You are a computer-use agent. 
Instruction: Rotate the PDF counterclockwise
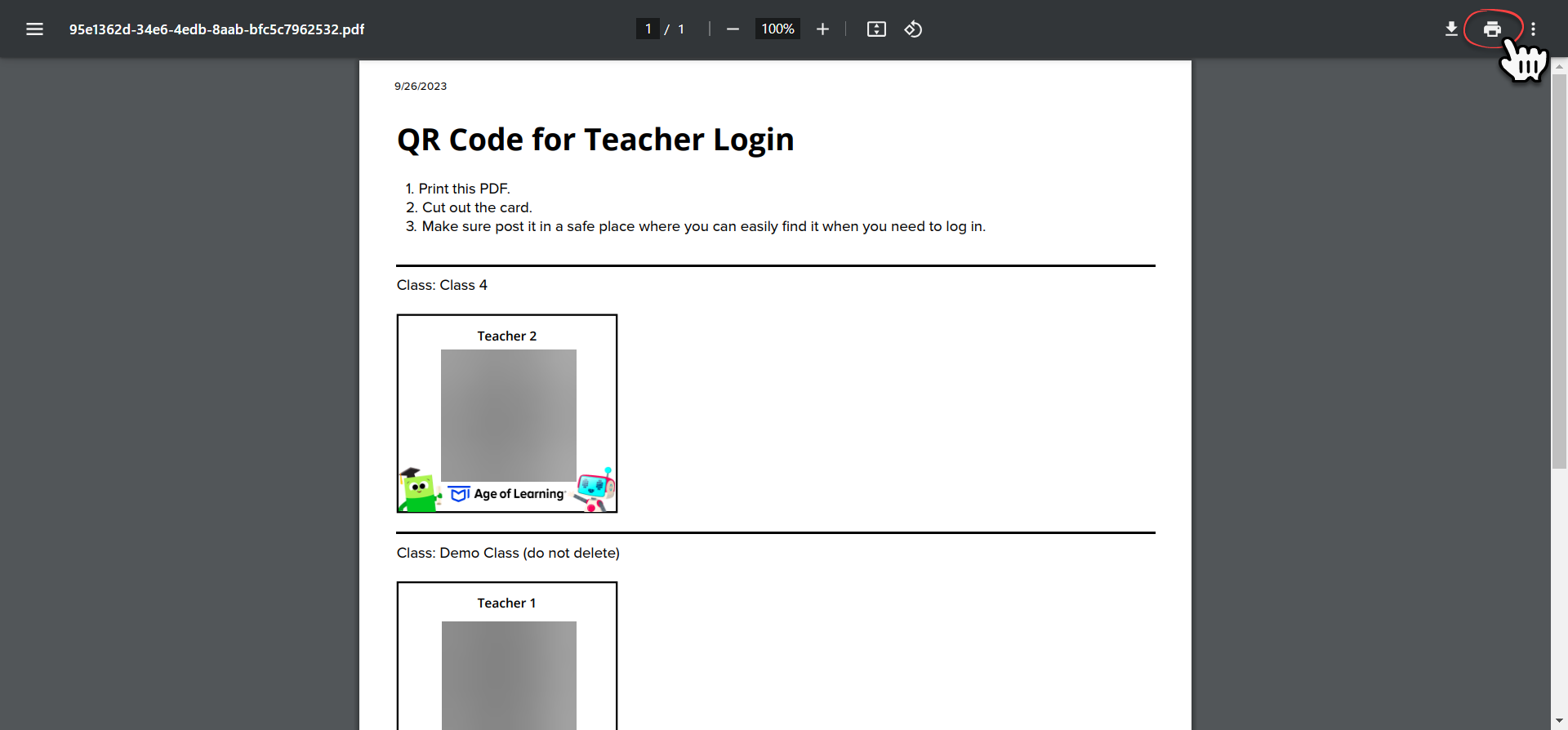(x=913, y=29)
